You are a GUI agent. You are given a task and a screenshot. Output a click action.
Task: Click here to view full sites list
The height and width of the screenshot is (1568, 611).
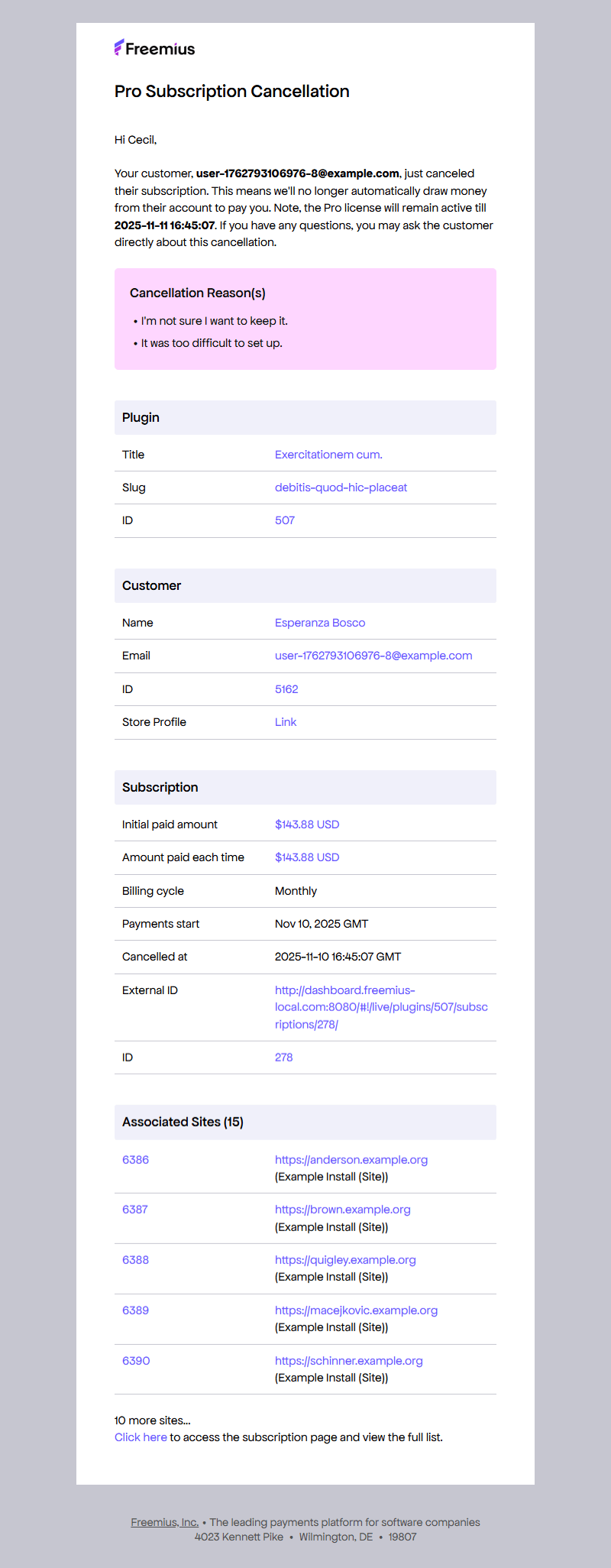(141, 1437)
